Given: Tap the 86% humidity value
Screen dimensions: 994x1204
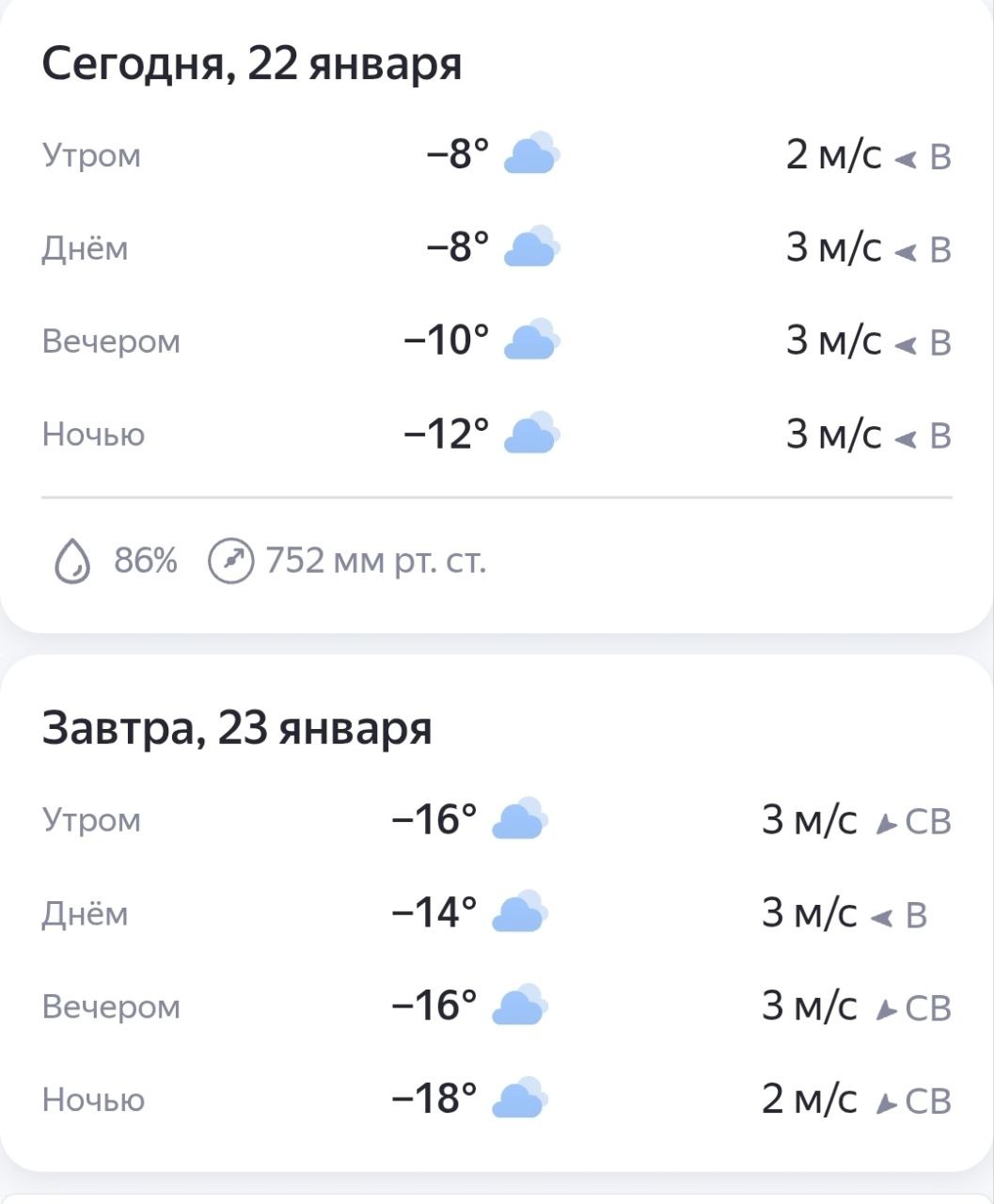Looking at the screenshot, I should click(146, 562).
